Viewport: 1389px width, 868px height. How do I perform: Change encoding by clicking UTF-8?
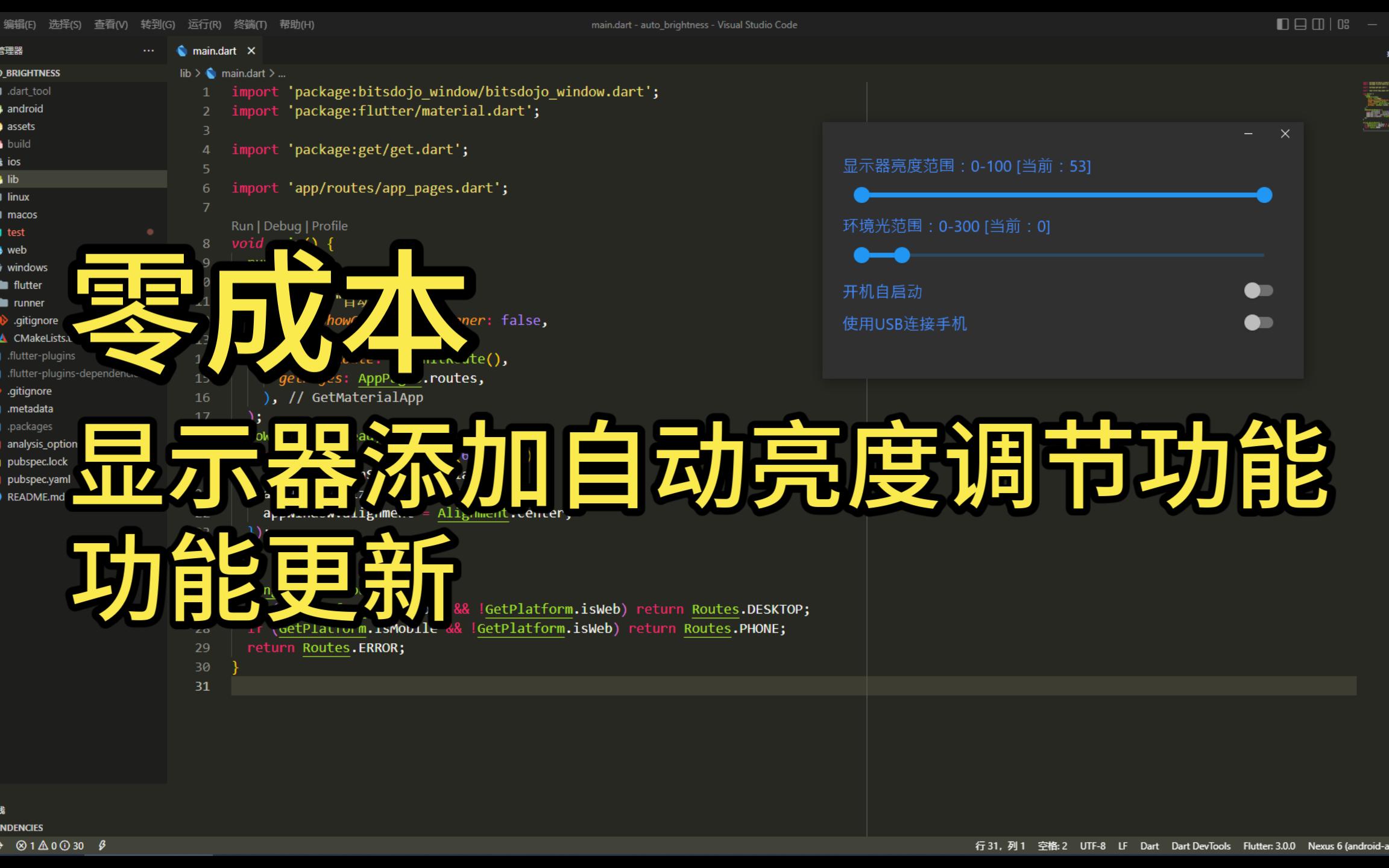click(x=1092, y=846)
